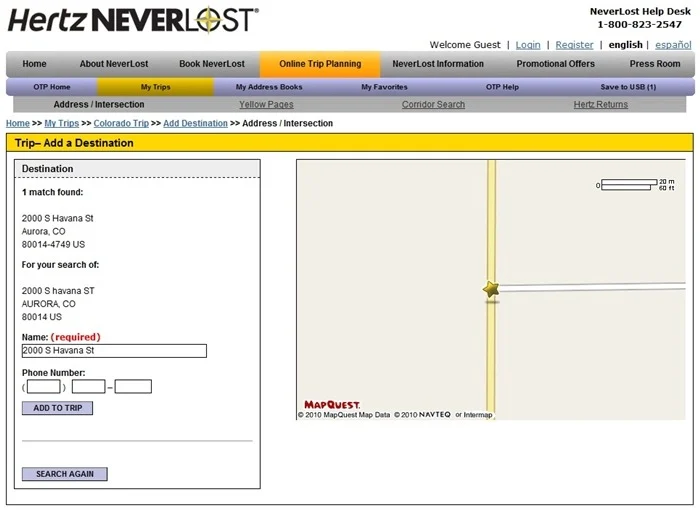The height and width of the screenshot is (510, 700).
Task: Click the Hertz NeverLost compass logo
Action: pos(133,21)
